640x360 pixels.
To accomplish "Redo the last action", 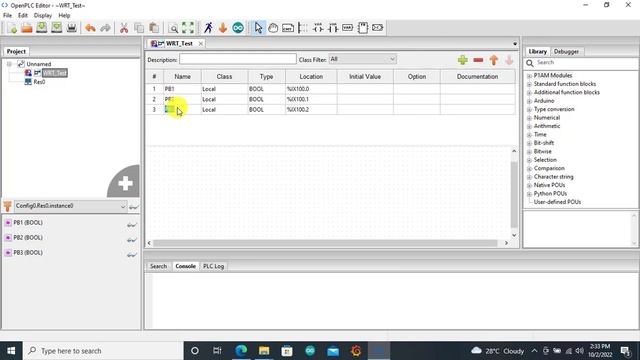I will (105, 28).
